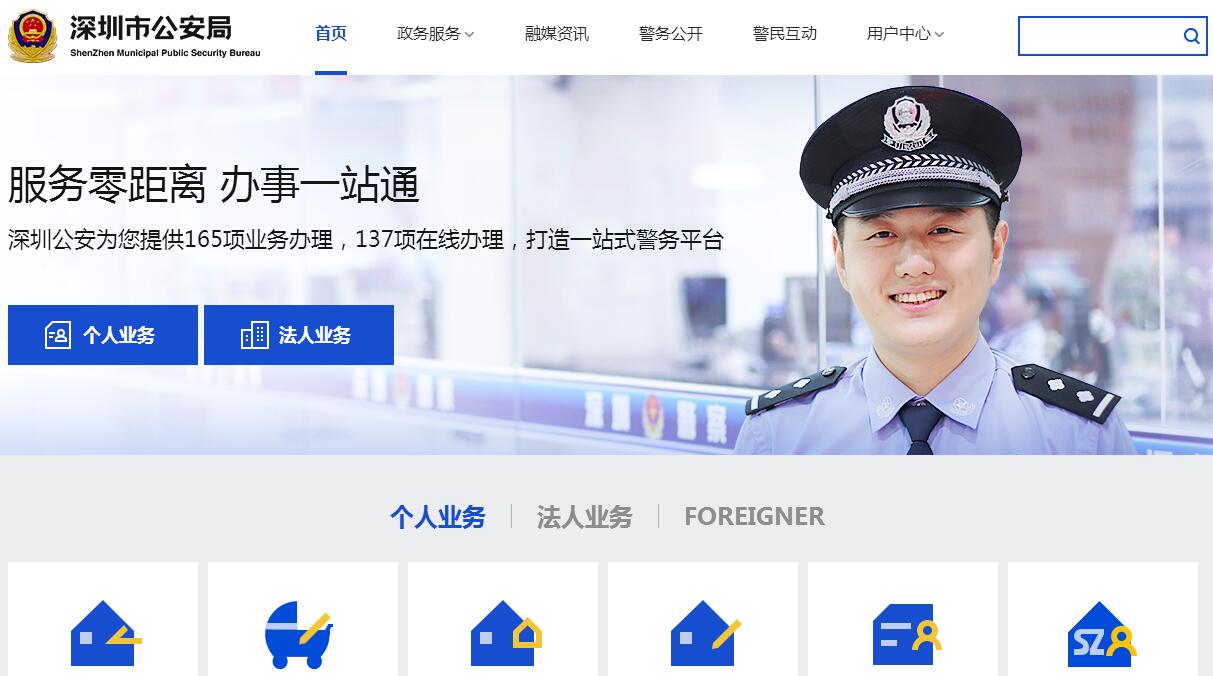Open the 警民互动 menu item
Image resolution: width=1213 pixels, height=676 pixels.
click(785, 34)
